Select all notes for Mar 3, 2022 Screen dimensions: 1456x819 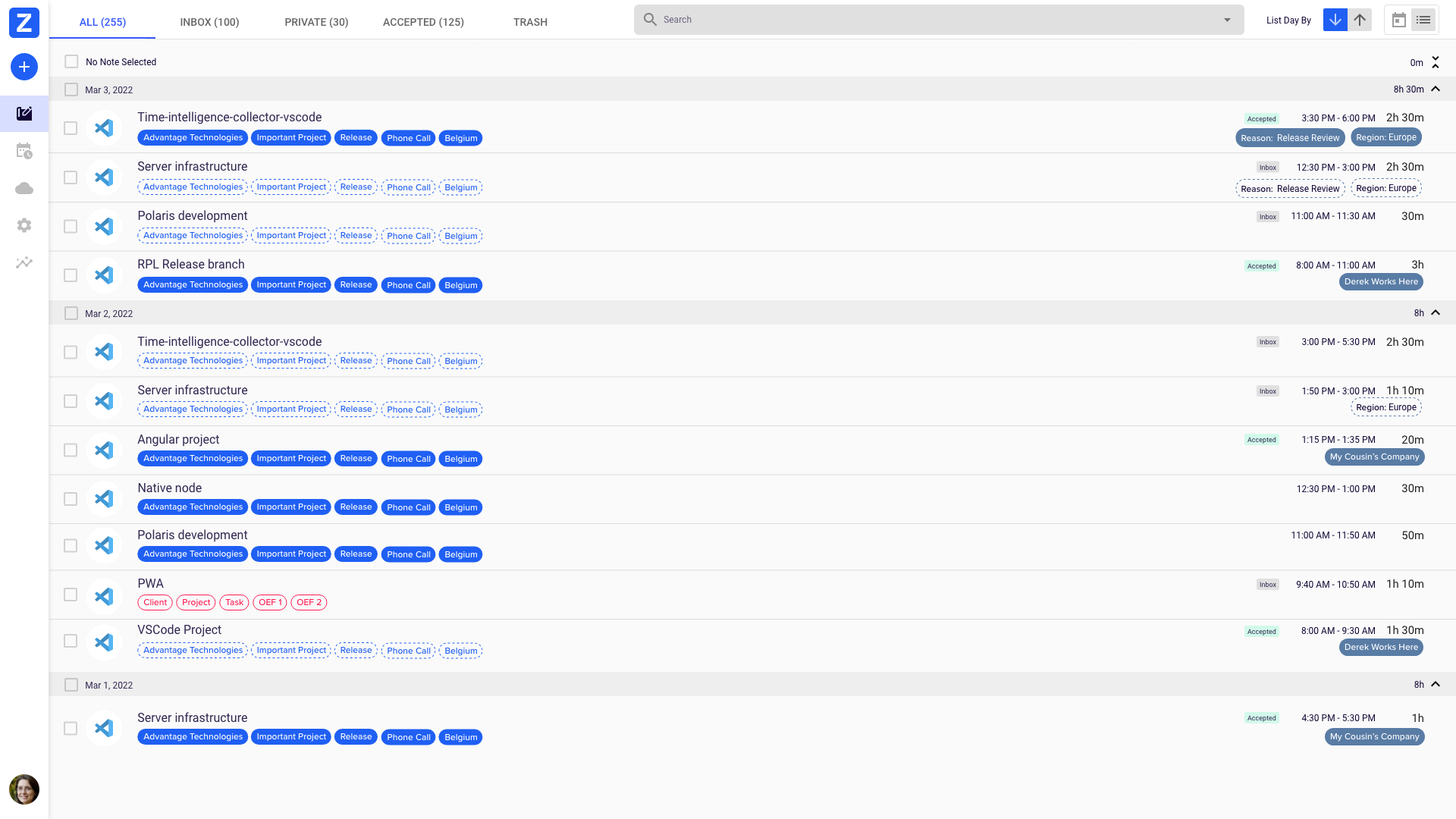tap(71, 89)
